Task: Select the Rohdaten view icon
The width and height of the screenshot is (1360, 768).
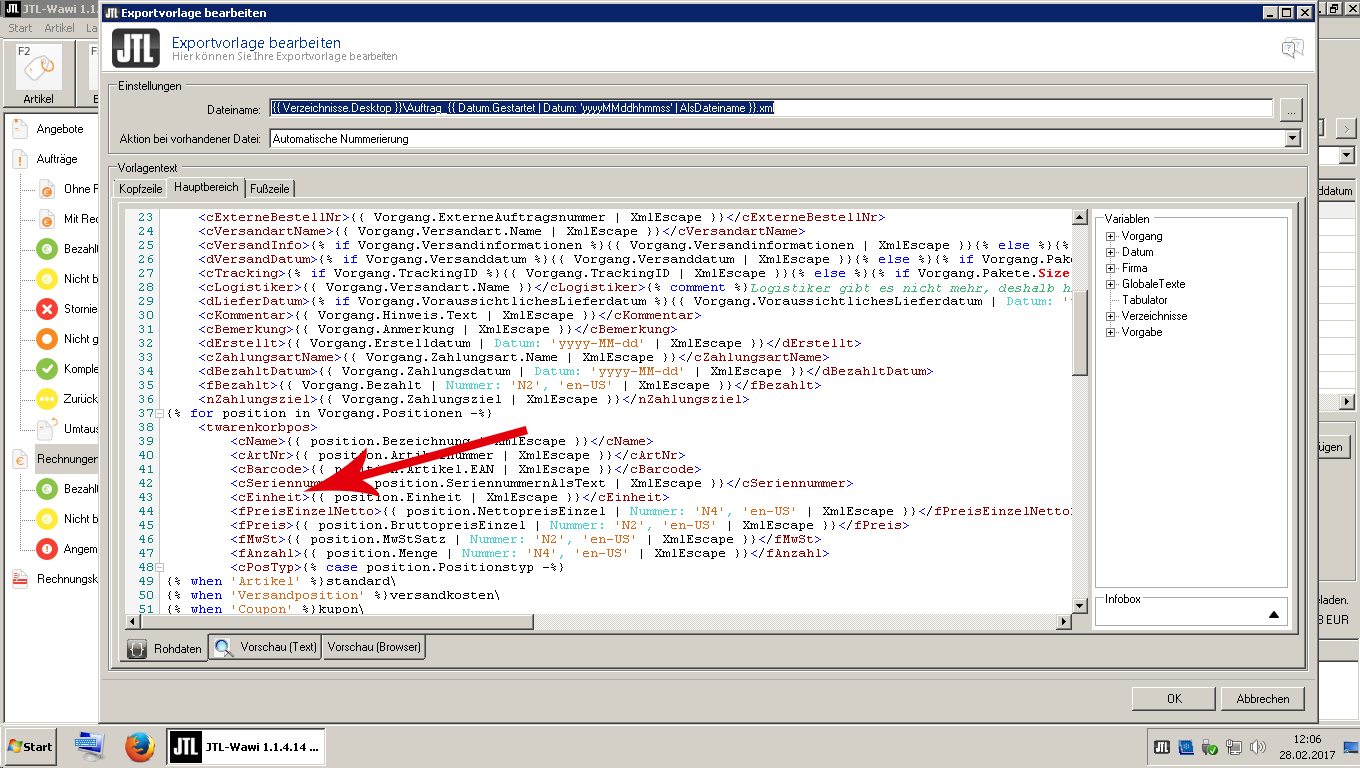Action: click(138, 648)
